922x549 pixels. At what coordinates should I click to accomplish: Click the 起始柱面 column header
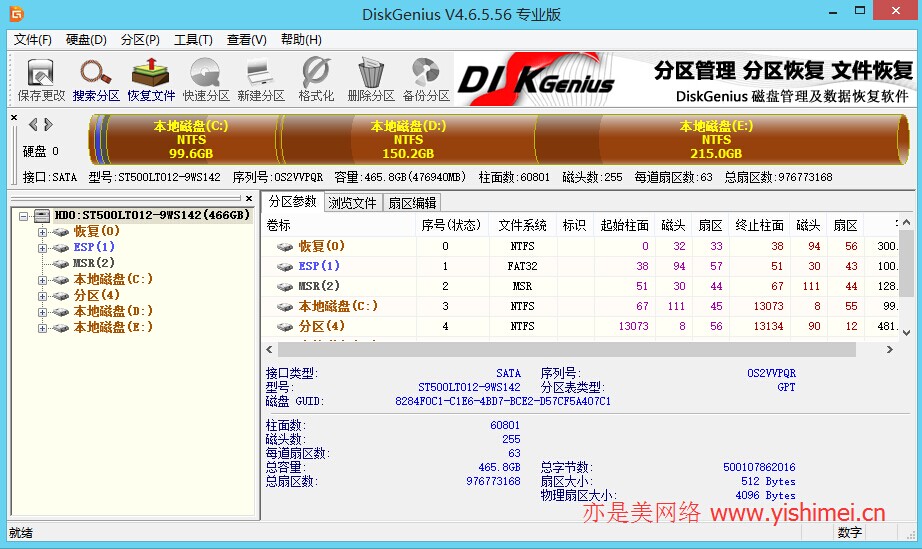[x=624, y=225]
